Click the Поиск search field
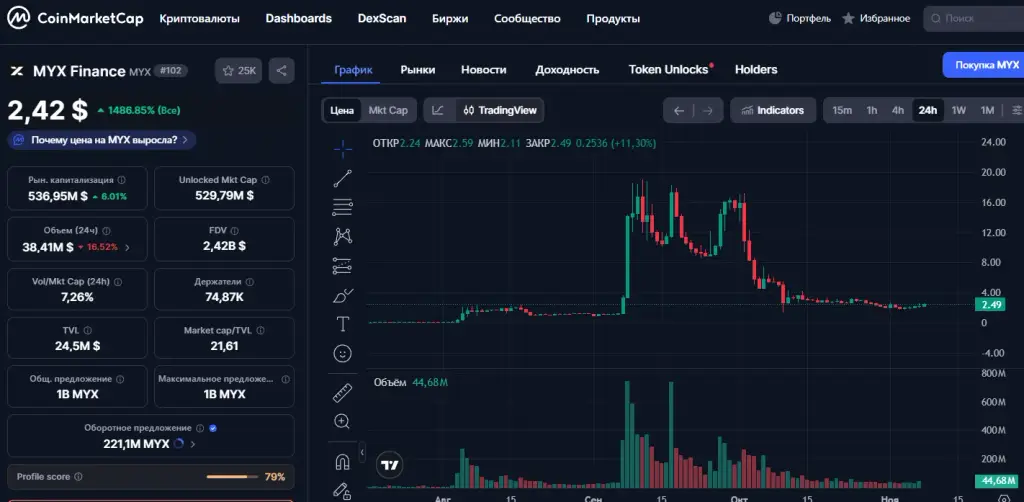1024x502 pixels. point(973,18)
